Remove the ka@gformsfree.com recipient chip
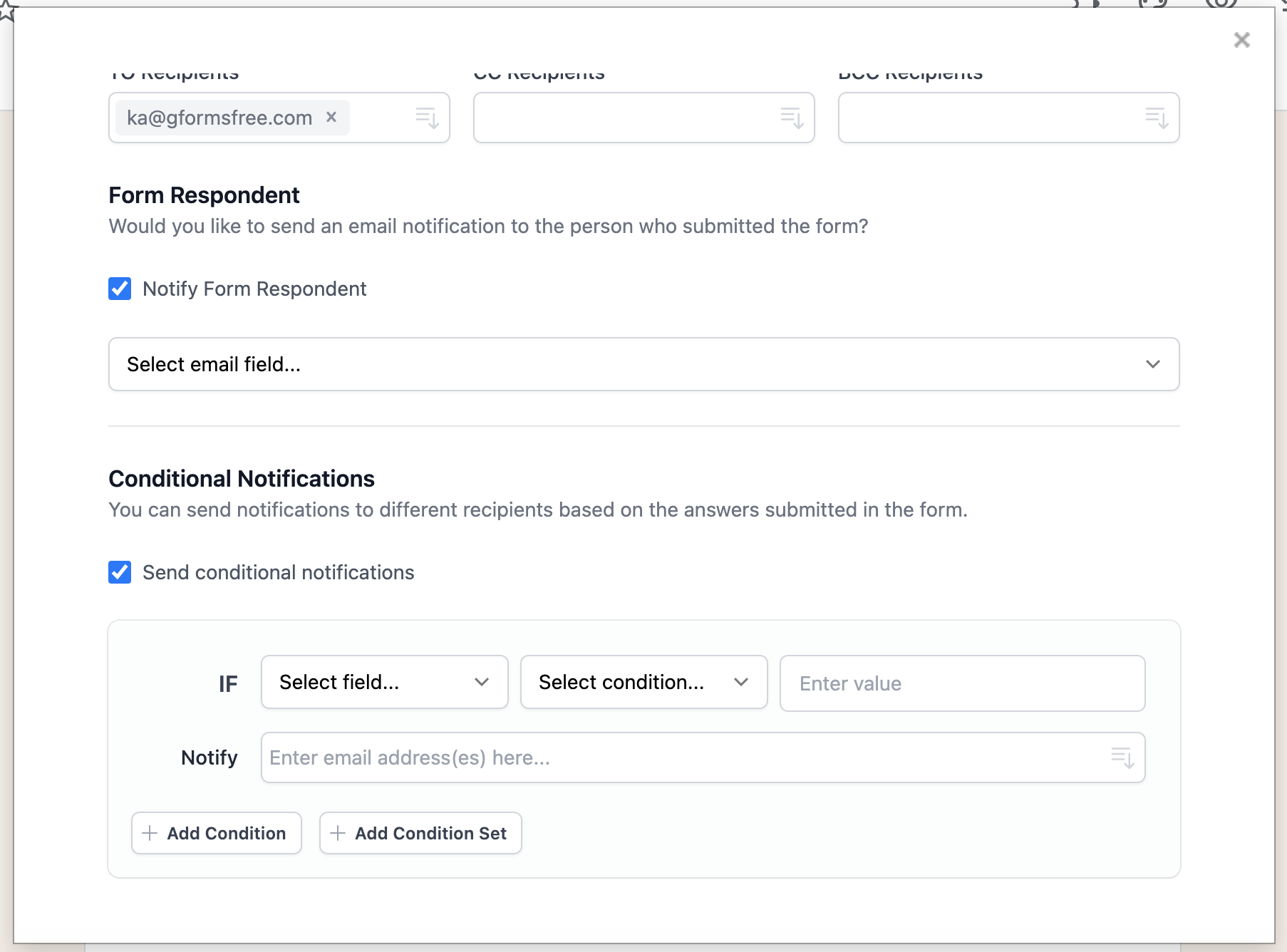Screen dimensions: 1287x952 point(331,117)
